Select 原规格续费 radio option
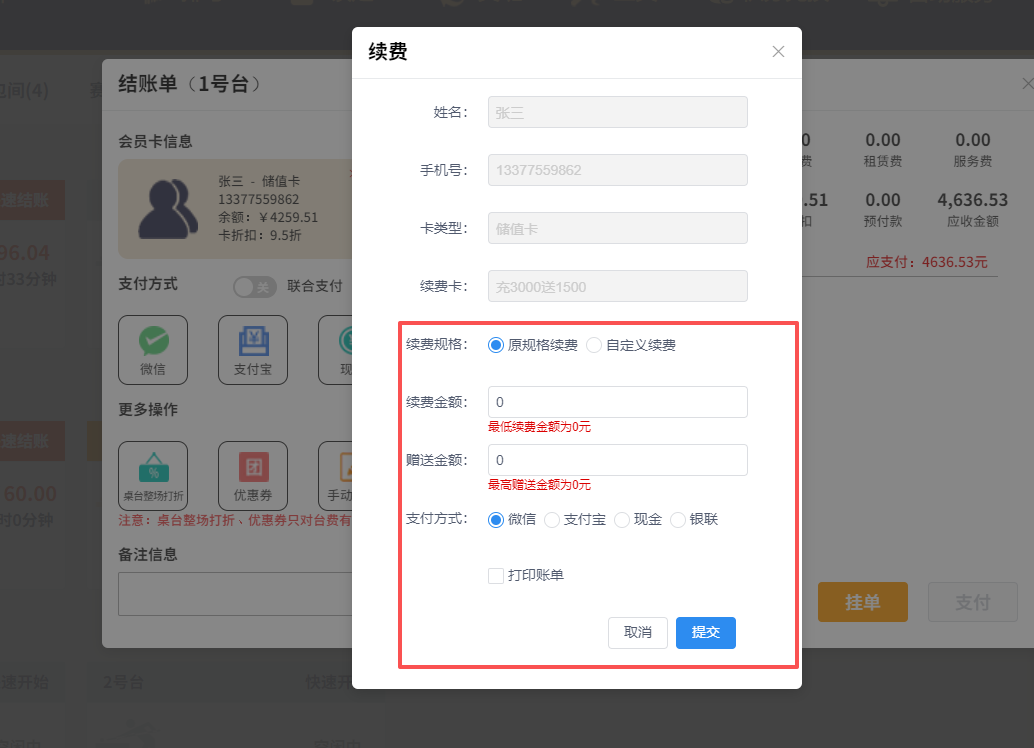The height and width of the screenshot is (748, 1034). tap(496, 345)
